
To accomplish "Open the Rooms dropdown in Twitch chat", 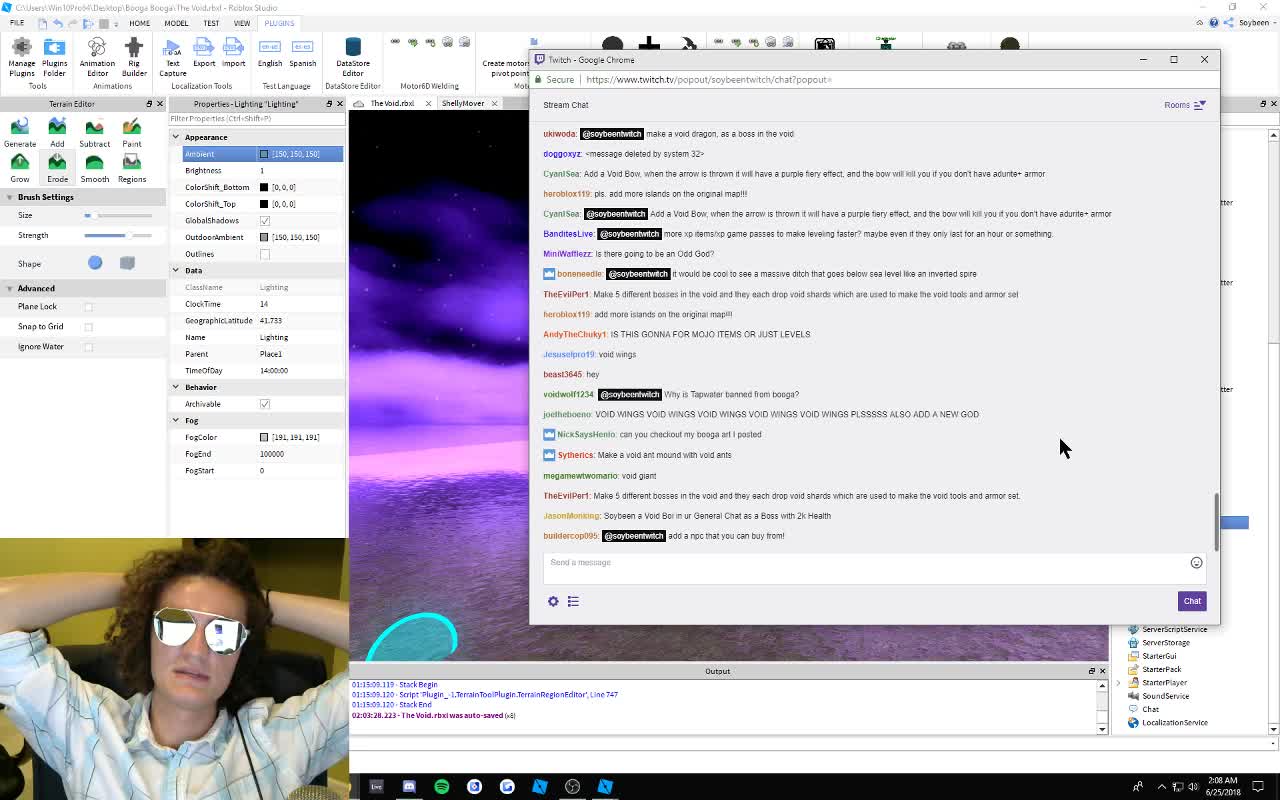I will pyautogui.click(x=1184, y=105).
